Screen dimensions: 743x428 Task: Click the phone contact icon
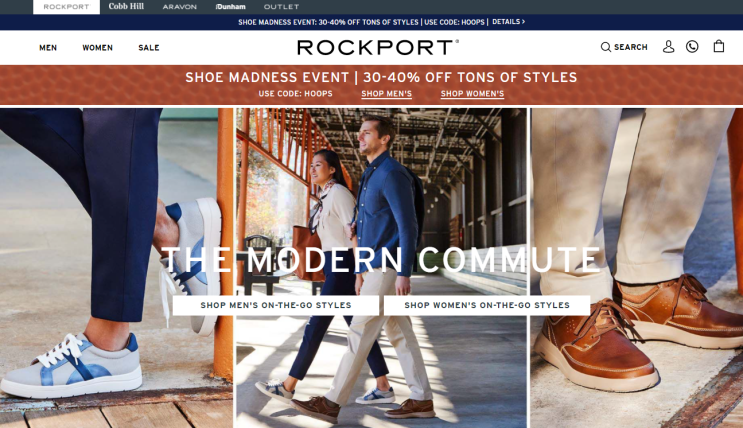pos(692,46)
